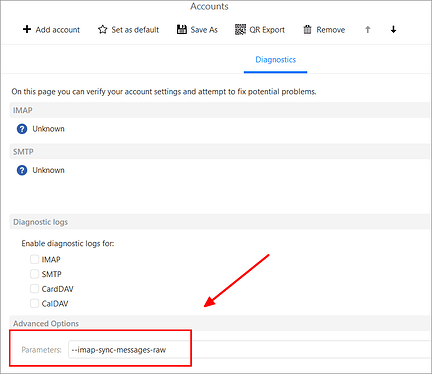Screen dimensions: 432x374
Task: Click the IMAP section header
Action: (220, 110)
